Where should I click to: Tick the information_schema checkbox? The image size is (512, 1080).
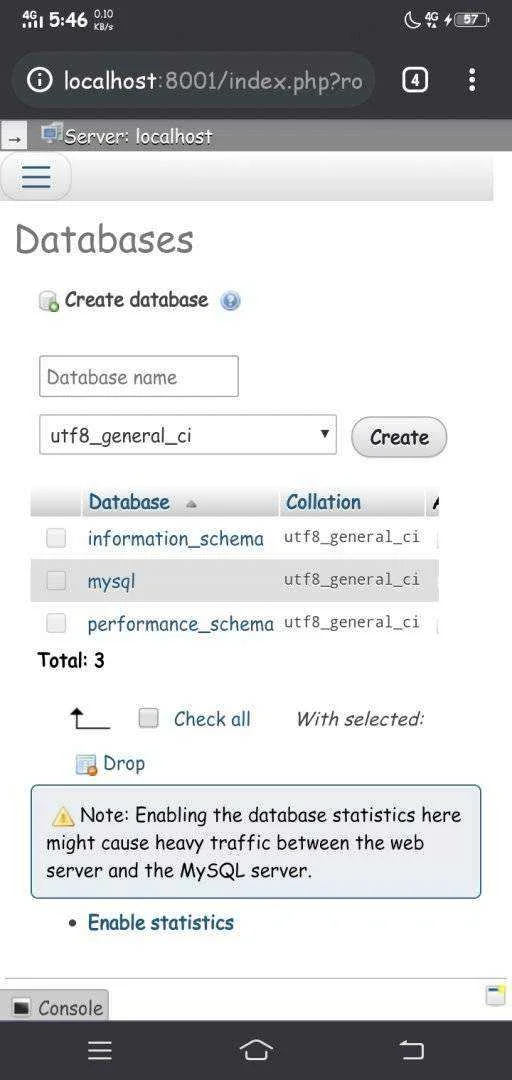[56, 538]
